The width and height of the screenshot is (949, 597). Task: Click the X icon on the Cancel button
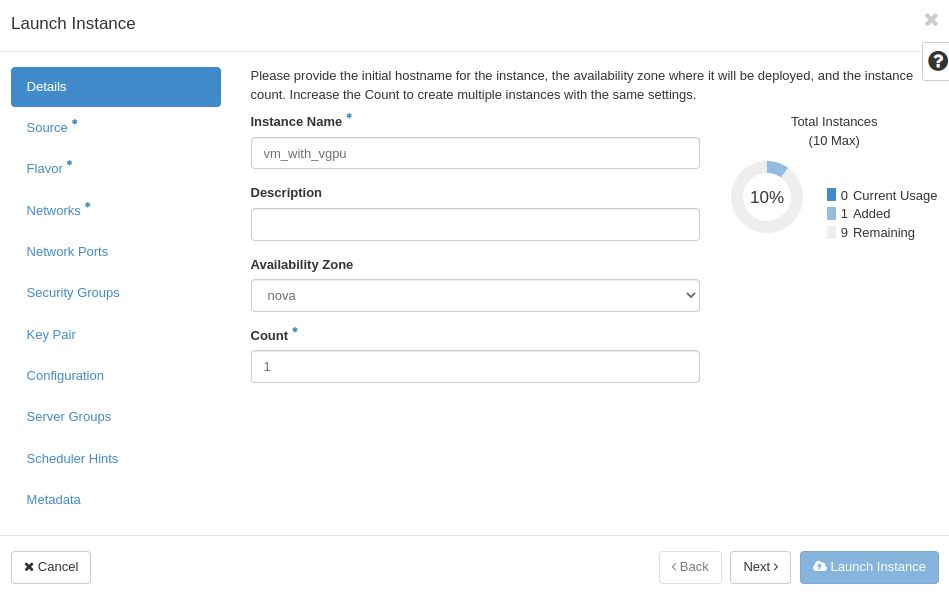[x=27, y=567]
